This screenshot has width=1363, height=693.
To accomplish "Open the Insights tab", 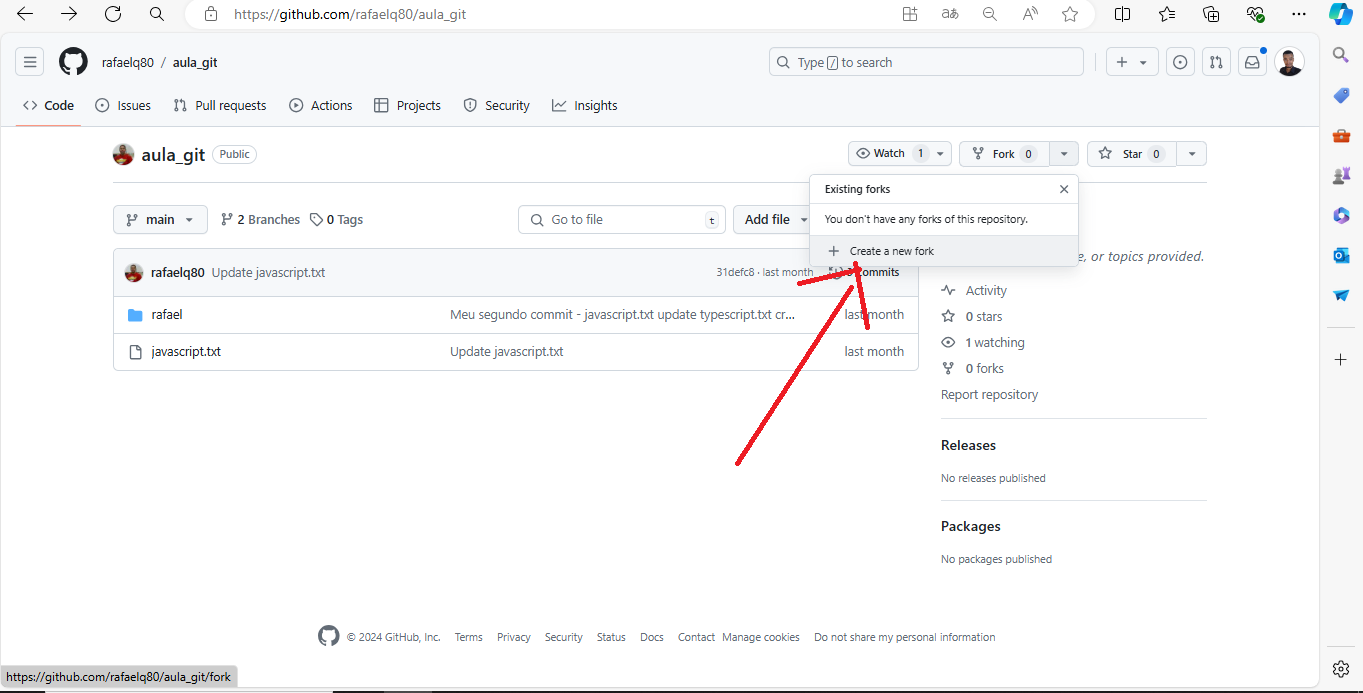I will tap(585, 105).
